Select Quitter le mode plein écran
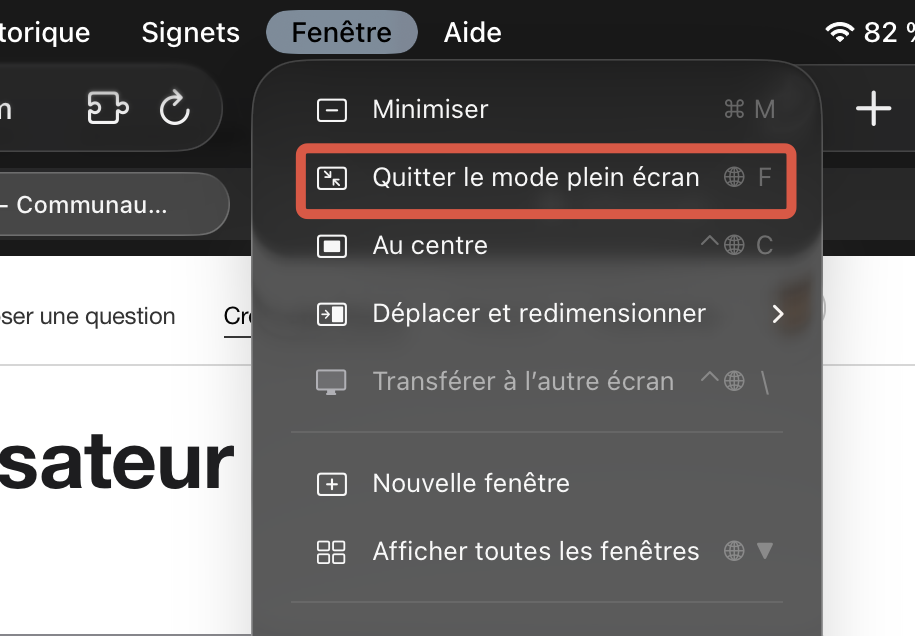This screenshot has width=915, height=636. point(535,178)
